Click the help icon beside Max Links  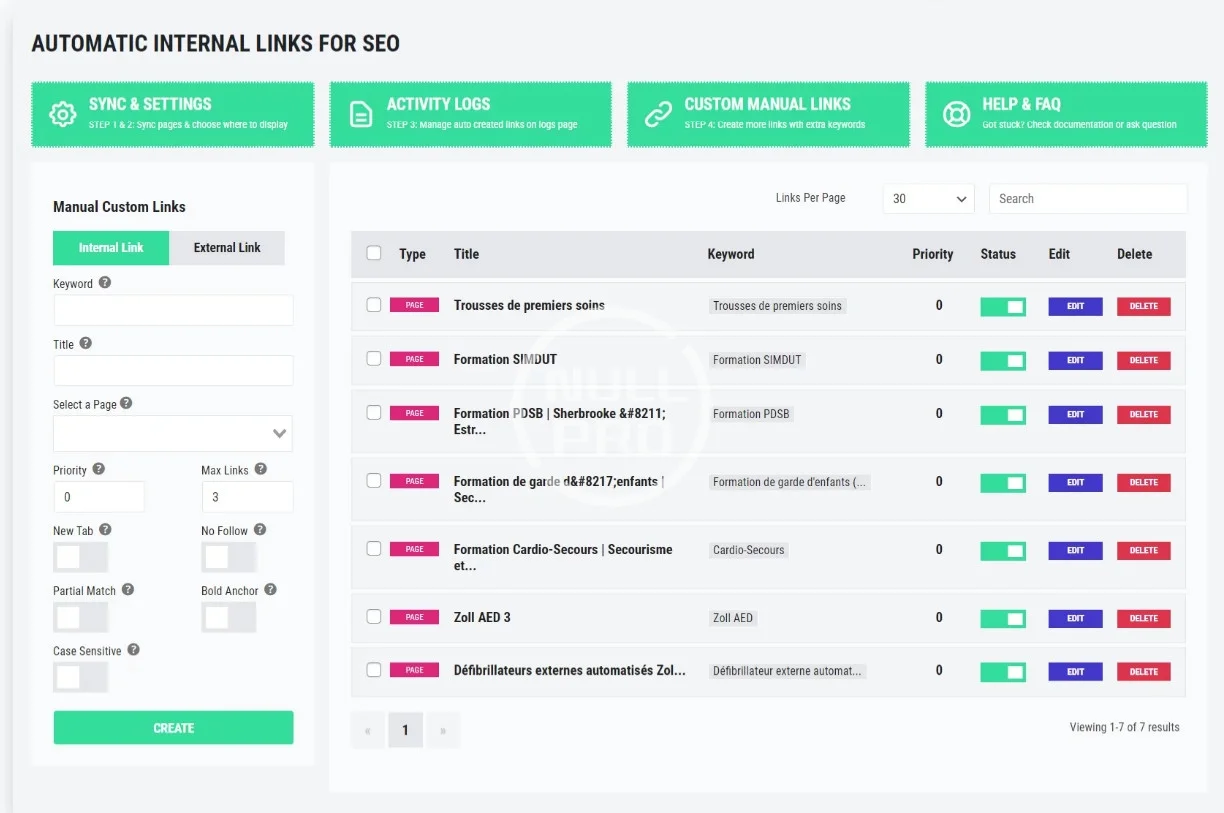click(261, 469)
